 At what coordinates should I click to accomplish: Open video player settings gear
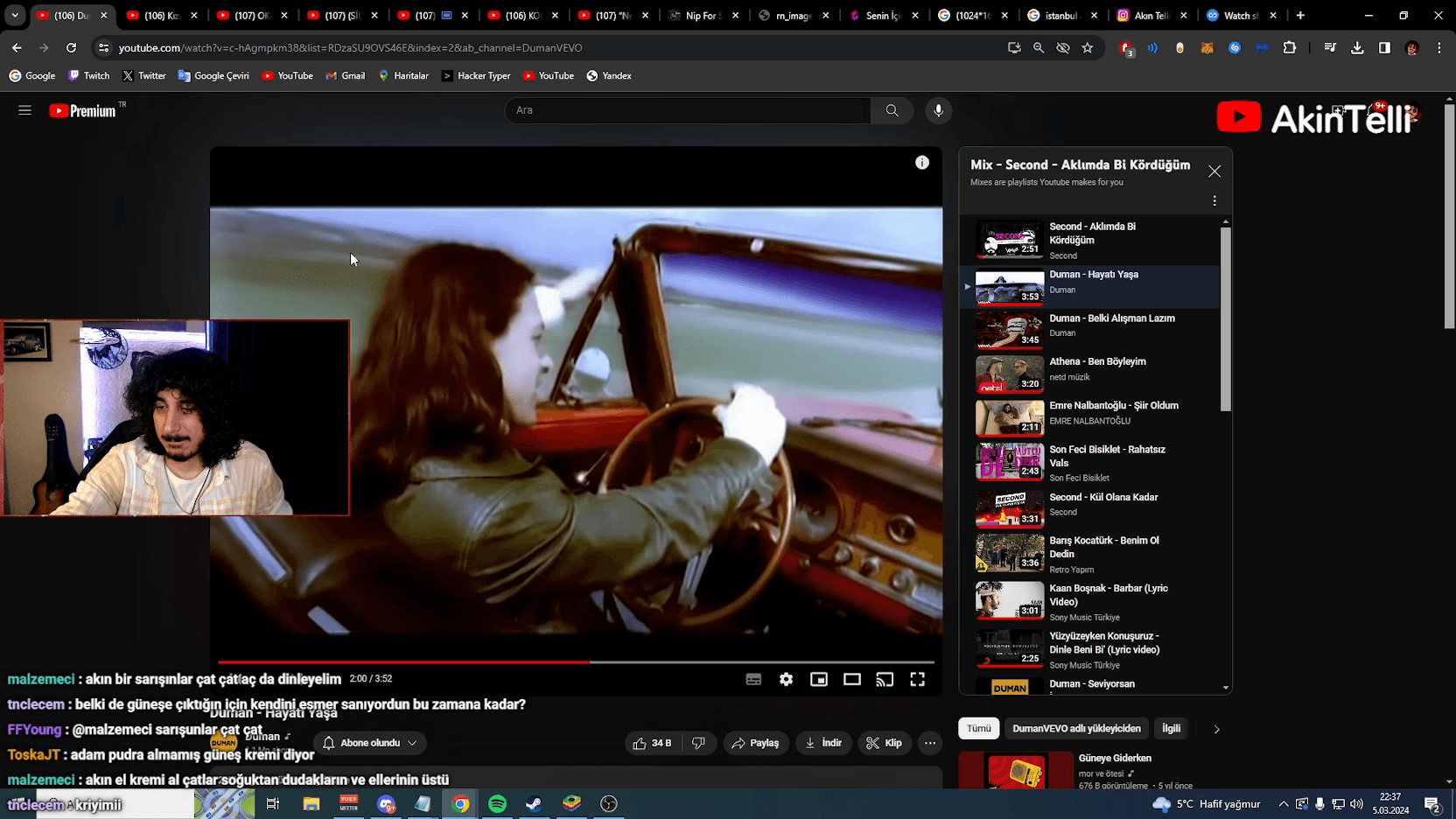[786, 679]
